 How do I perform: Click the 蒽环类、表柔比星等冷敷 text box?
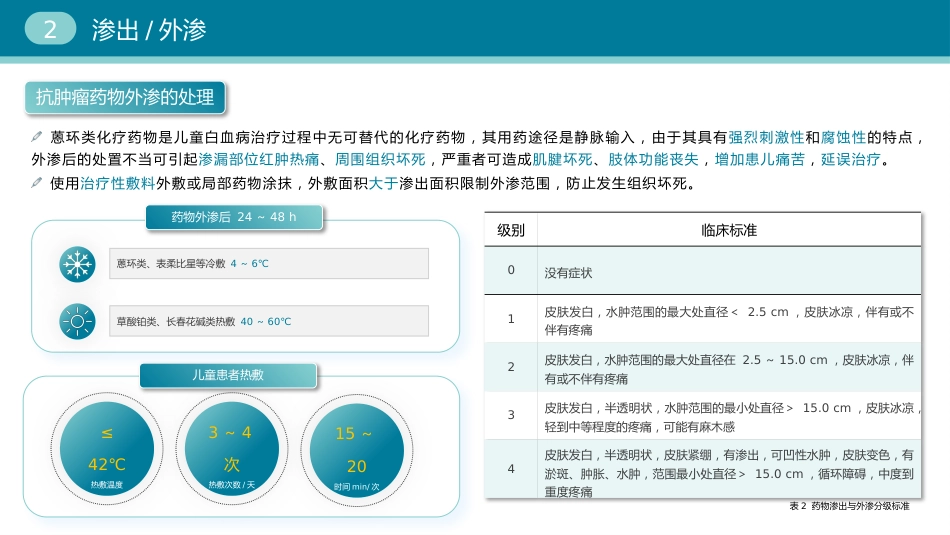pos(269,264)
